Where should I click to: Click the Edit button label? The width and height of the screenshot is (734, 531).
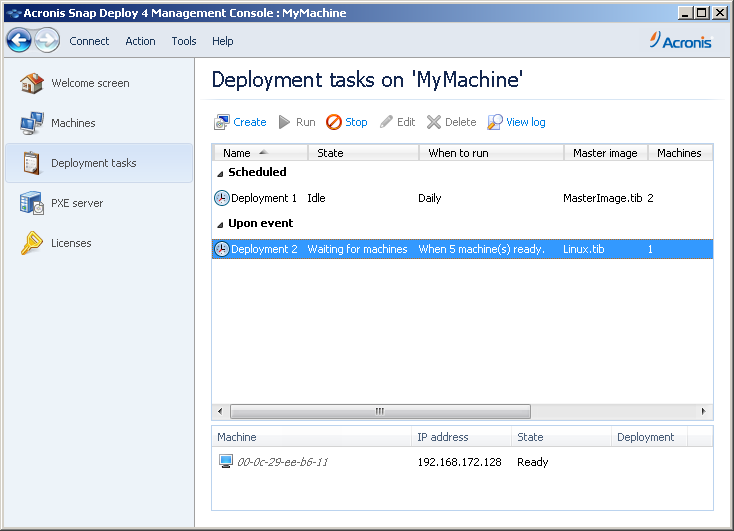406,122
